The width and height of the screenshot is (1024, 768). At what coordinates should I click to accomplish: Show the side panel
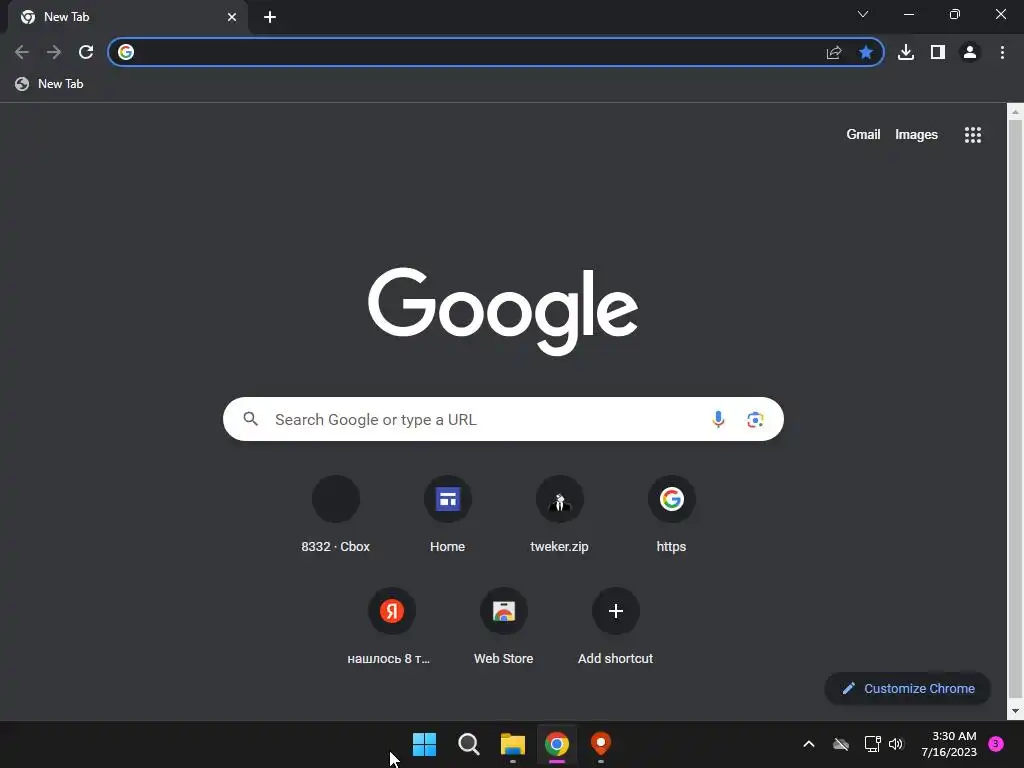click(938, 52)
